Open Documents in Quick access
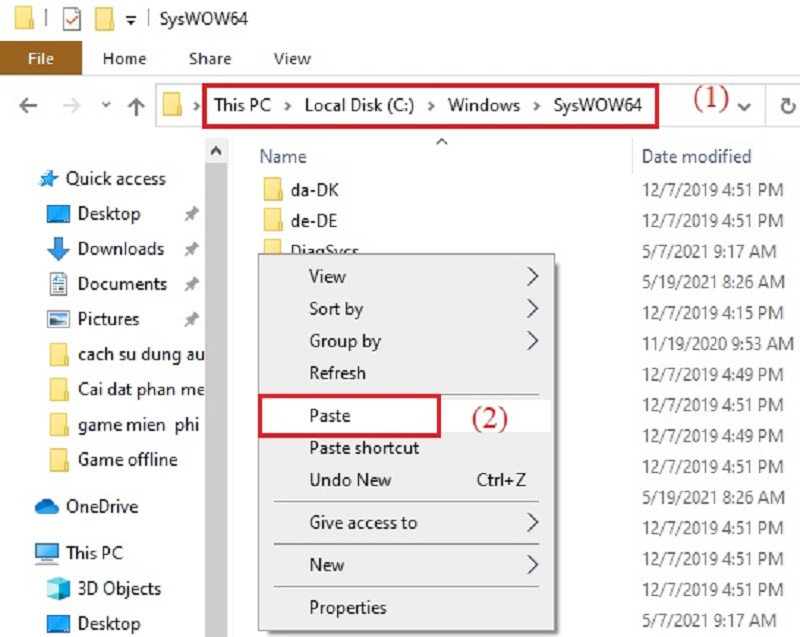 [122, 284]
